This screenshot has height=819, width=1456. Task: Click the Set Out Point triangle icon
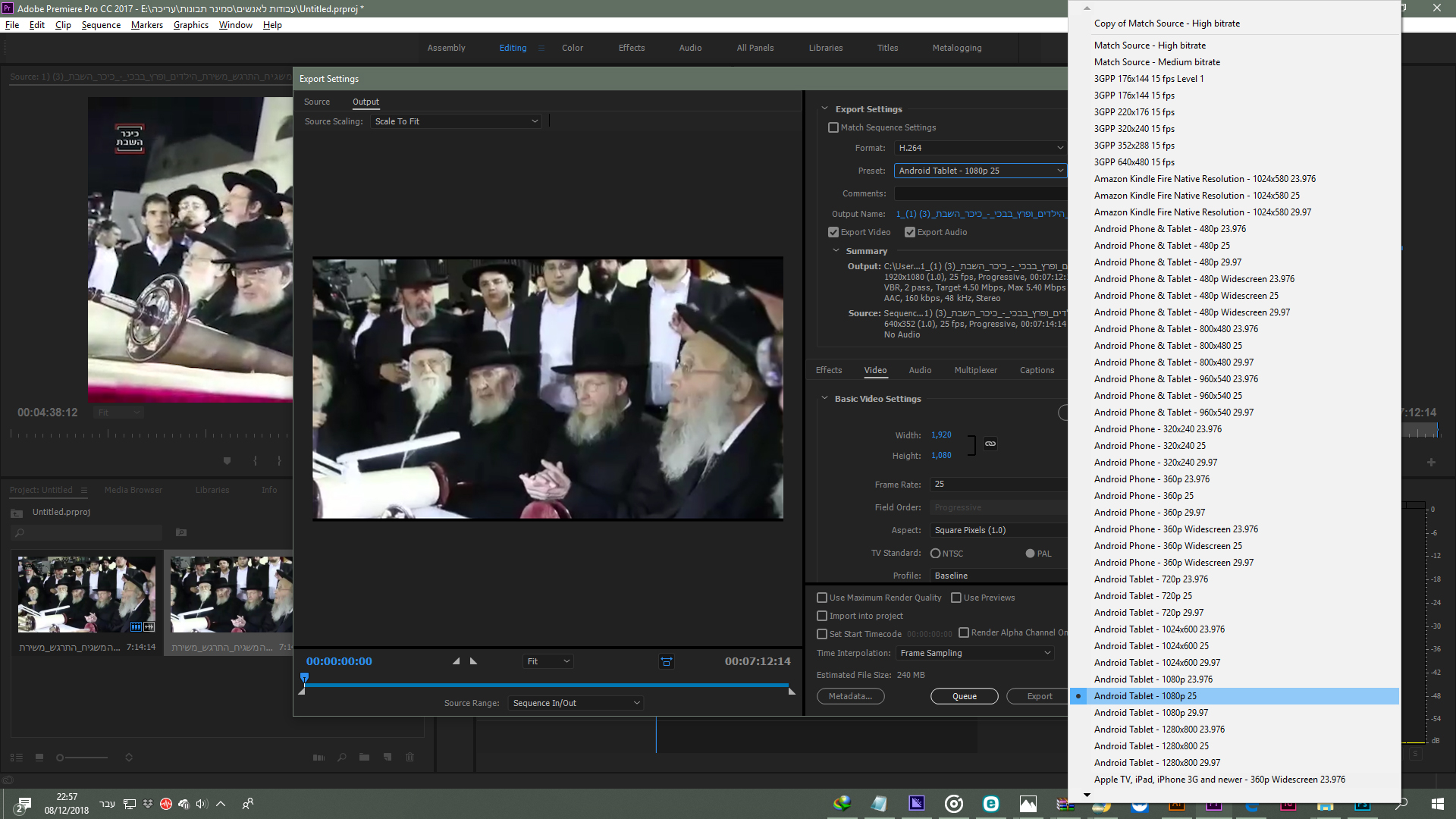point(474,661)
